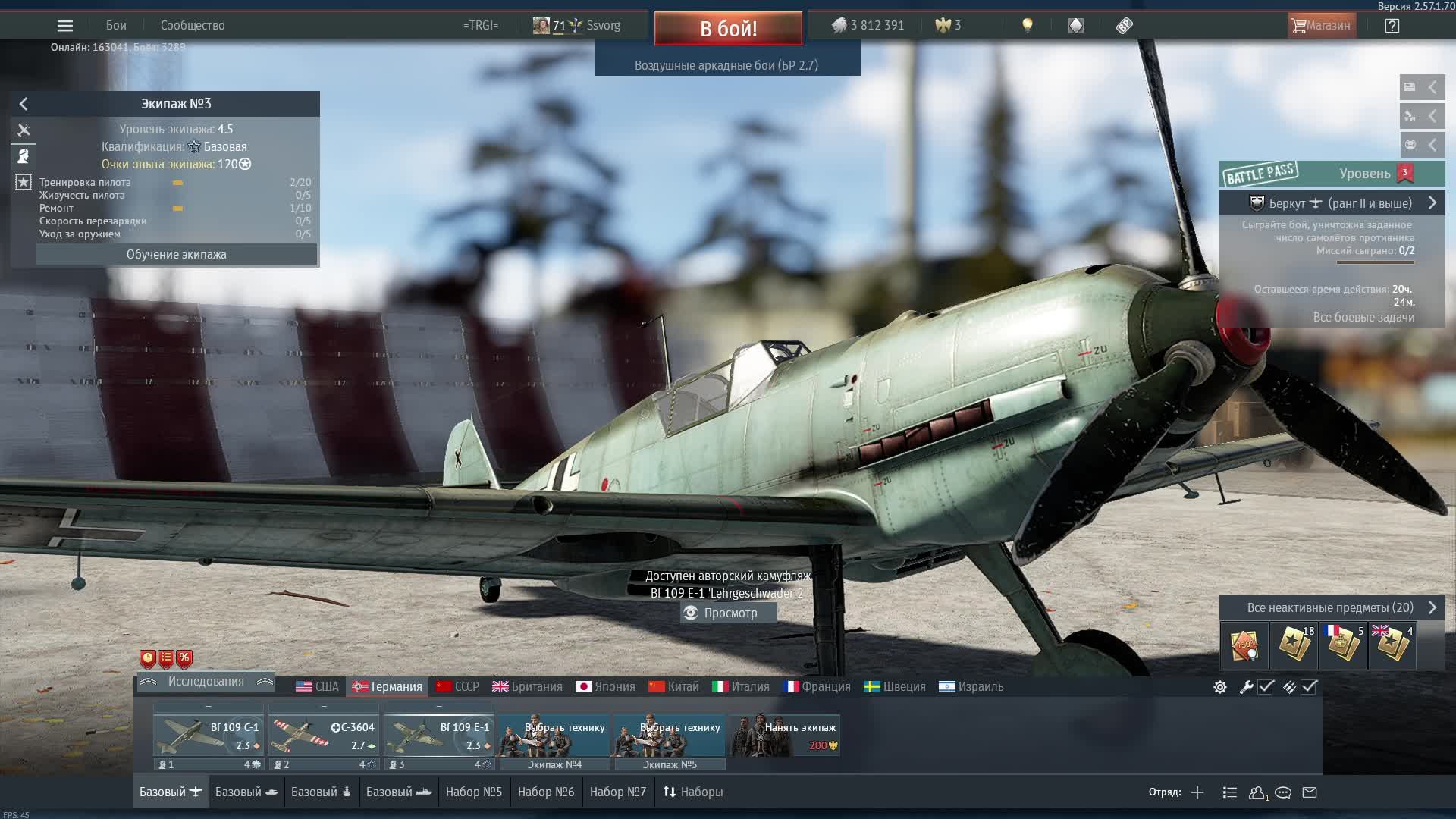Open the Сообщество menu
The width and height of the screenshot is (1456, 819).
coord(193,26)
